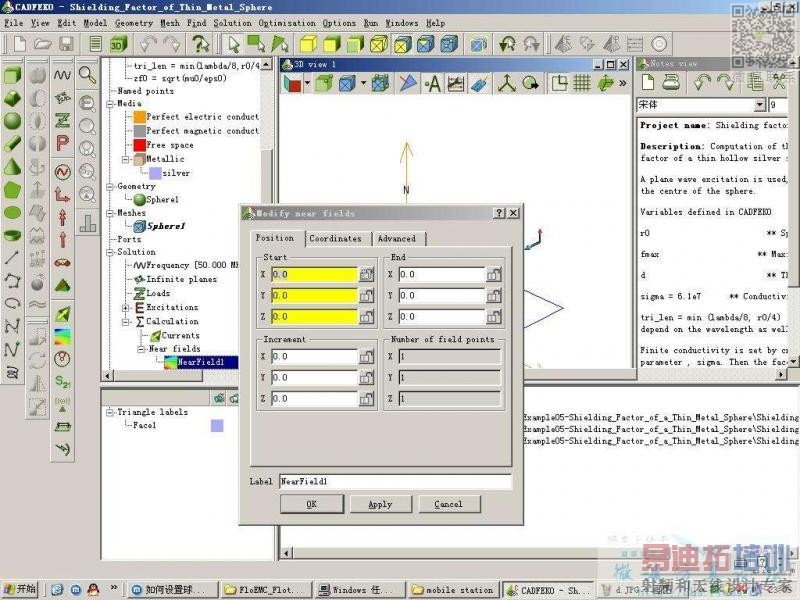Screen dimensions: 800x600
Task: Click the green 3D view toolbar icon
Action: click(x=119, y=44)
